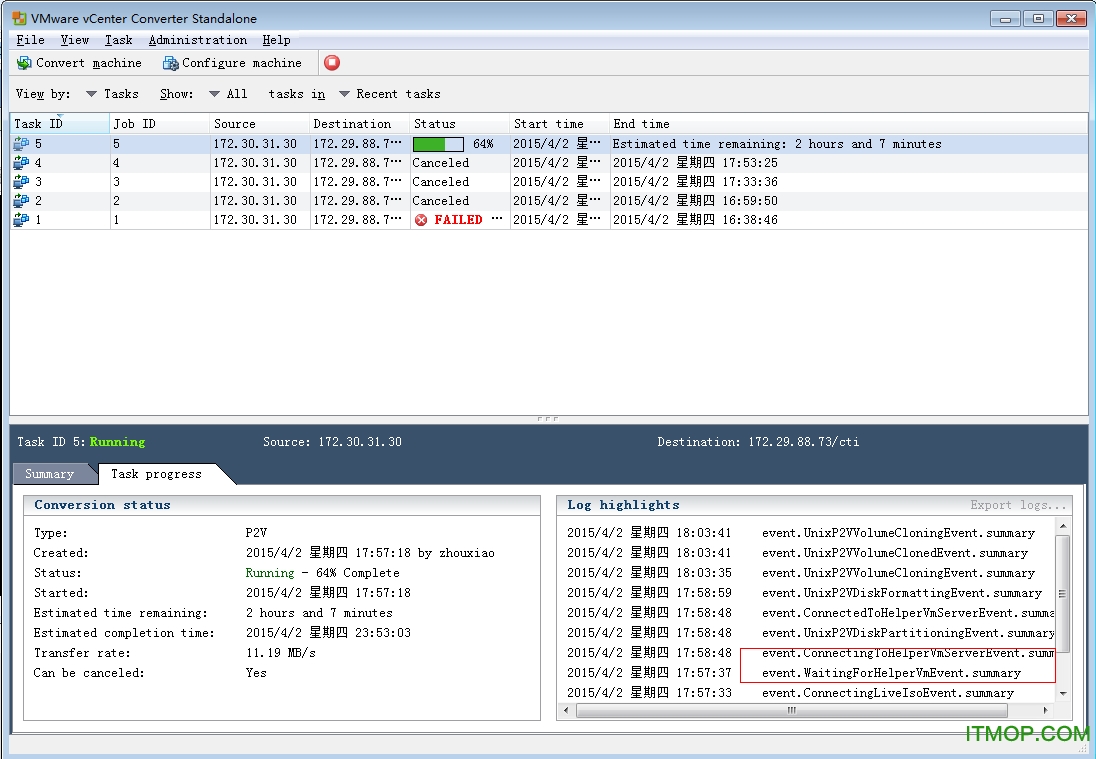Click the log scroll up arrow
Viewport: 1096px width, 759px height.
click(1062, 526)
